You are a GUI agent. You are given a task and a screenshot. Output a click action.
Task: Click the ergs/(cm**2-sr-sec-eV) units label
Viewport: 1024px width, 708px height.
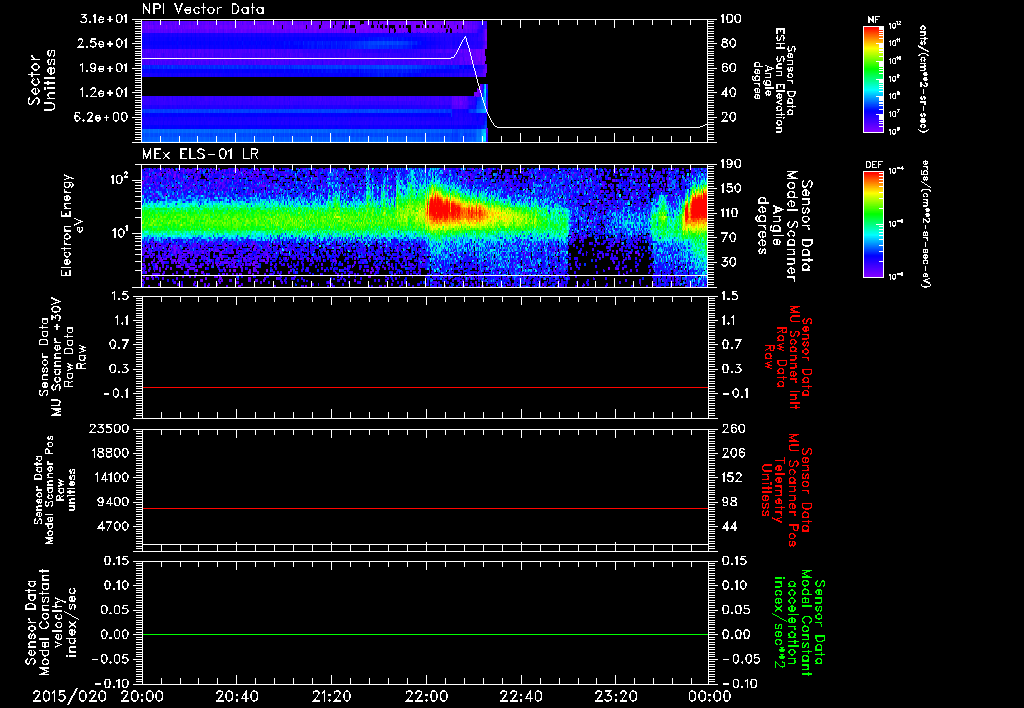coord(926,224)
